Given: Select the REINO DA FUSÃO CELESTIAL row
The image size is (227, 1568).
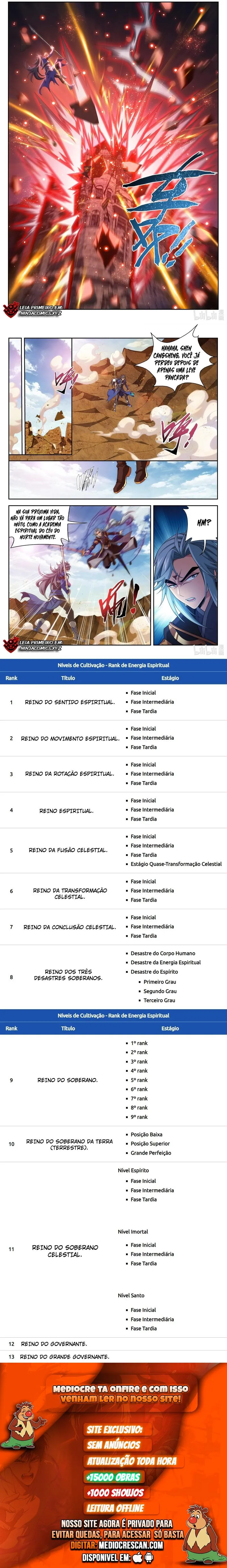Looking at the screenshot, I should click(x=113, y=850).
